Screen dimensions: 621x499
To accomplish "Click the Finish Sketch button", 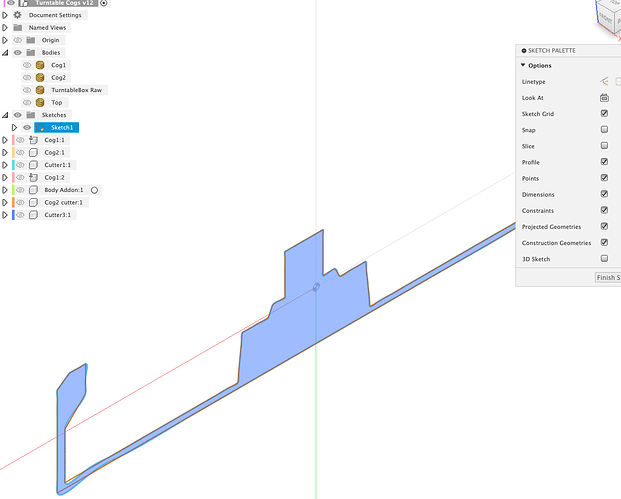I will tap(607, 277).
